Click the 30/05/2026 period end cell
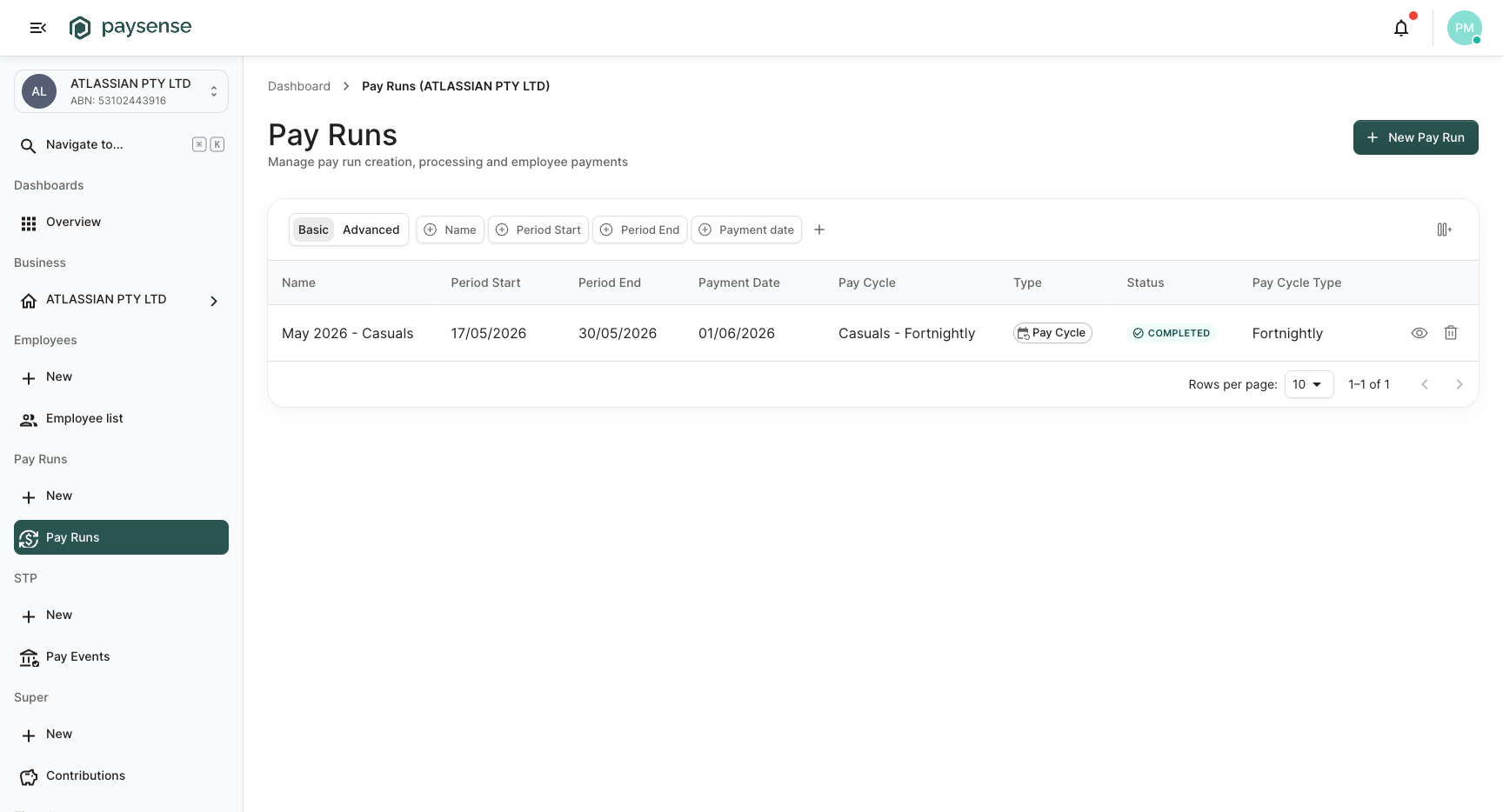 pyautogui.click(x=618, y=333)
